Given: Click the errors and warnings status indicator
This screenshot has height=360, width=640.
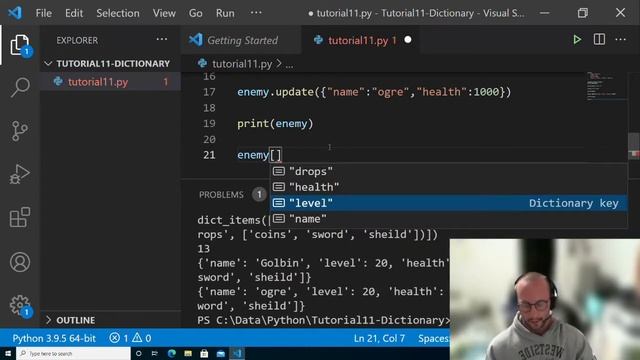Looking at the screenshot, I should click(131, 338).
